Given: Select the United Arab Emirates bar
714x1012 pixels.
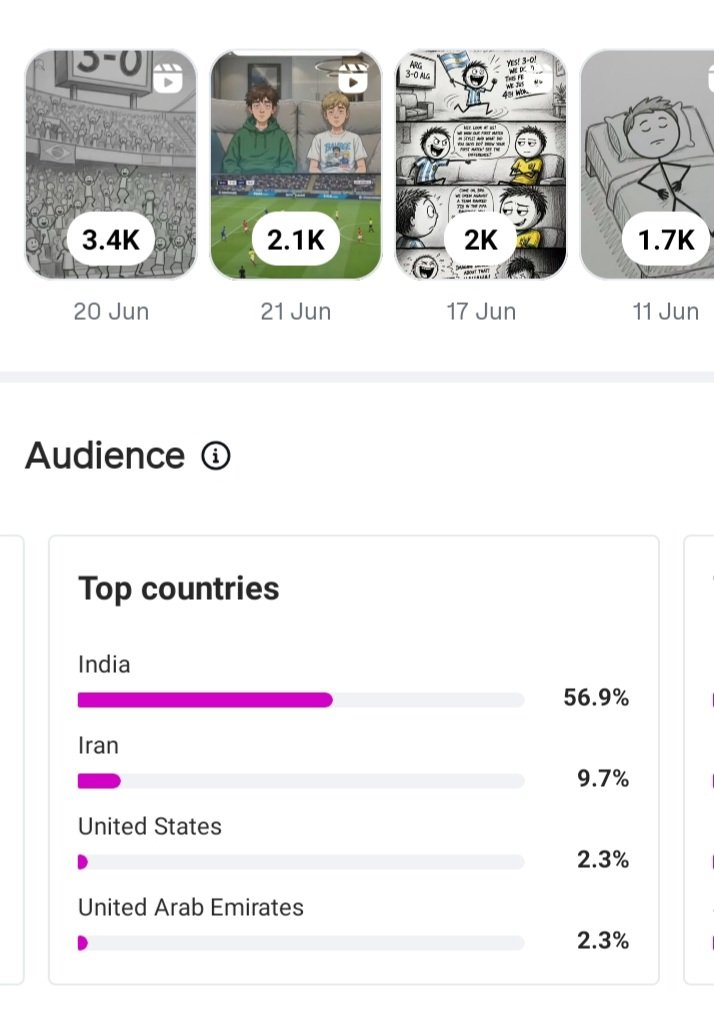Looking at the screenshot, I should pos(301,943).
